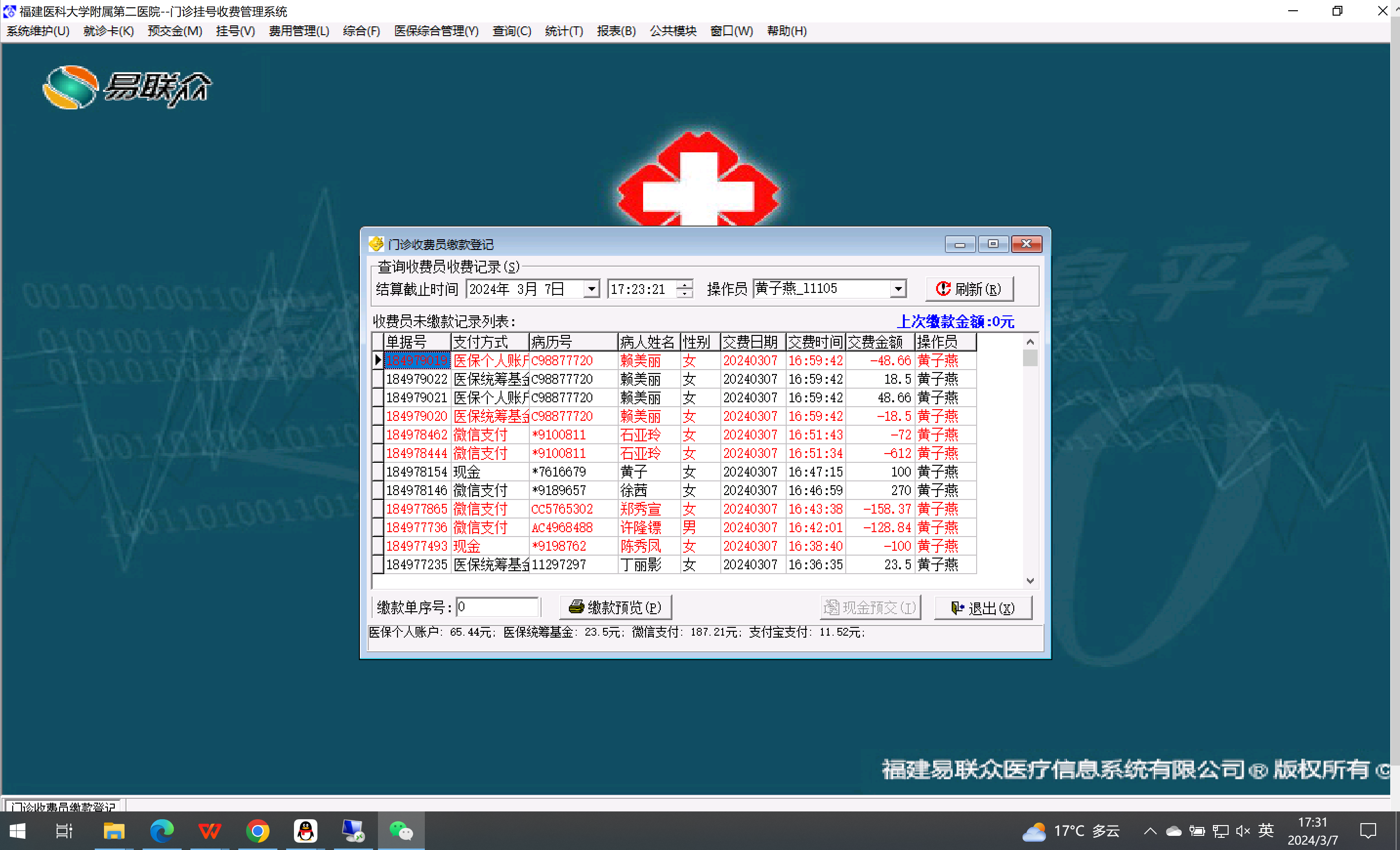Open the 费用管理(L) menu
1400x850 pixels.
[299, 31]
